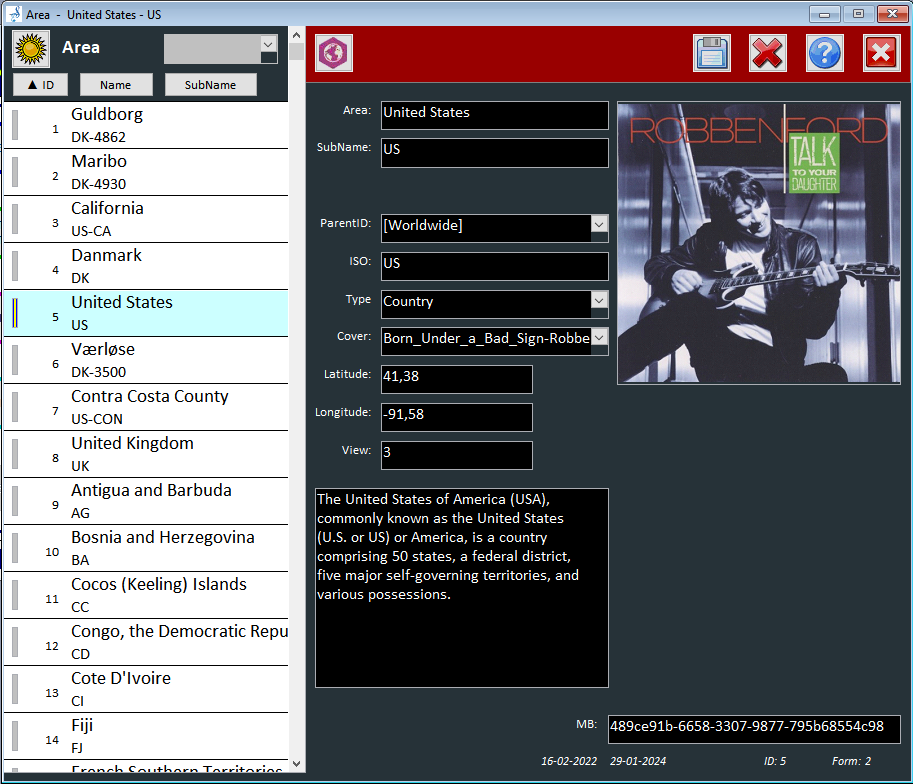
Task: Save the record with the floppy disk icon
Action: point(711,53)
